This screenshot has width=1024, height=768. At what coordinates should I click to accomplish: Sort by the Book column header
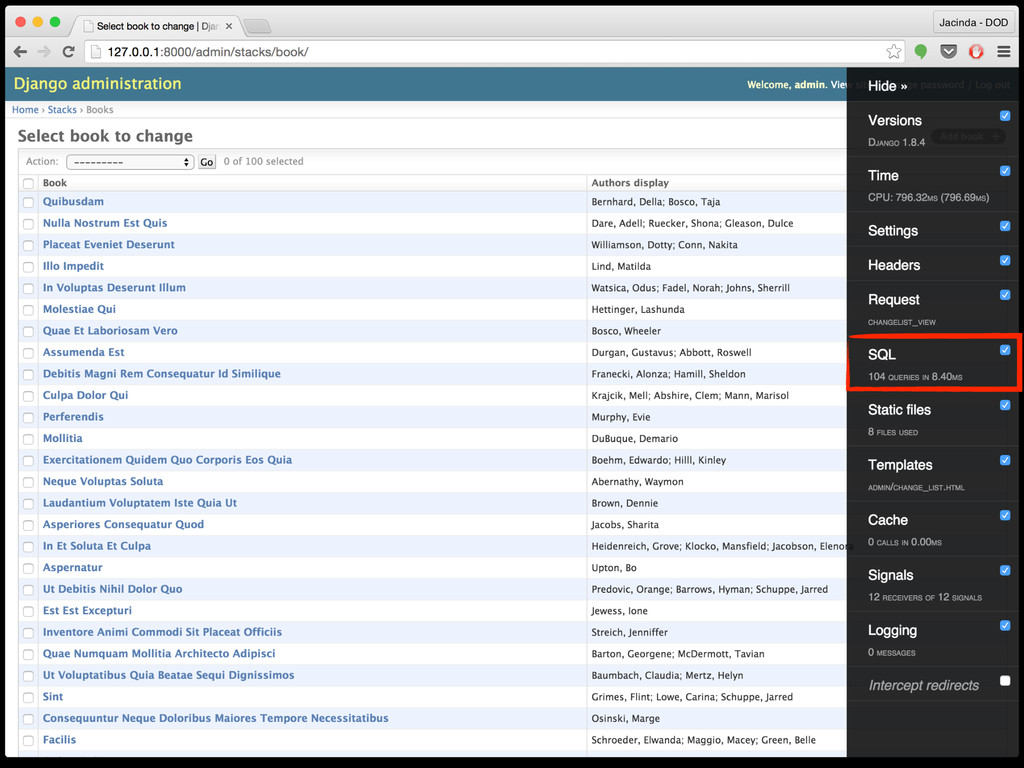(55, 183)
